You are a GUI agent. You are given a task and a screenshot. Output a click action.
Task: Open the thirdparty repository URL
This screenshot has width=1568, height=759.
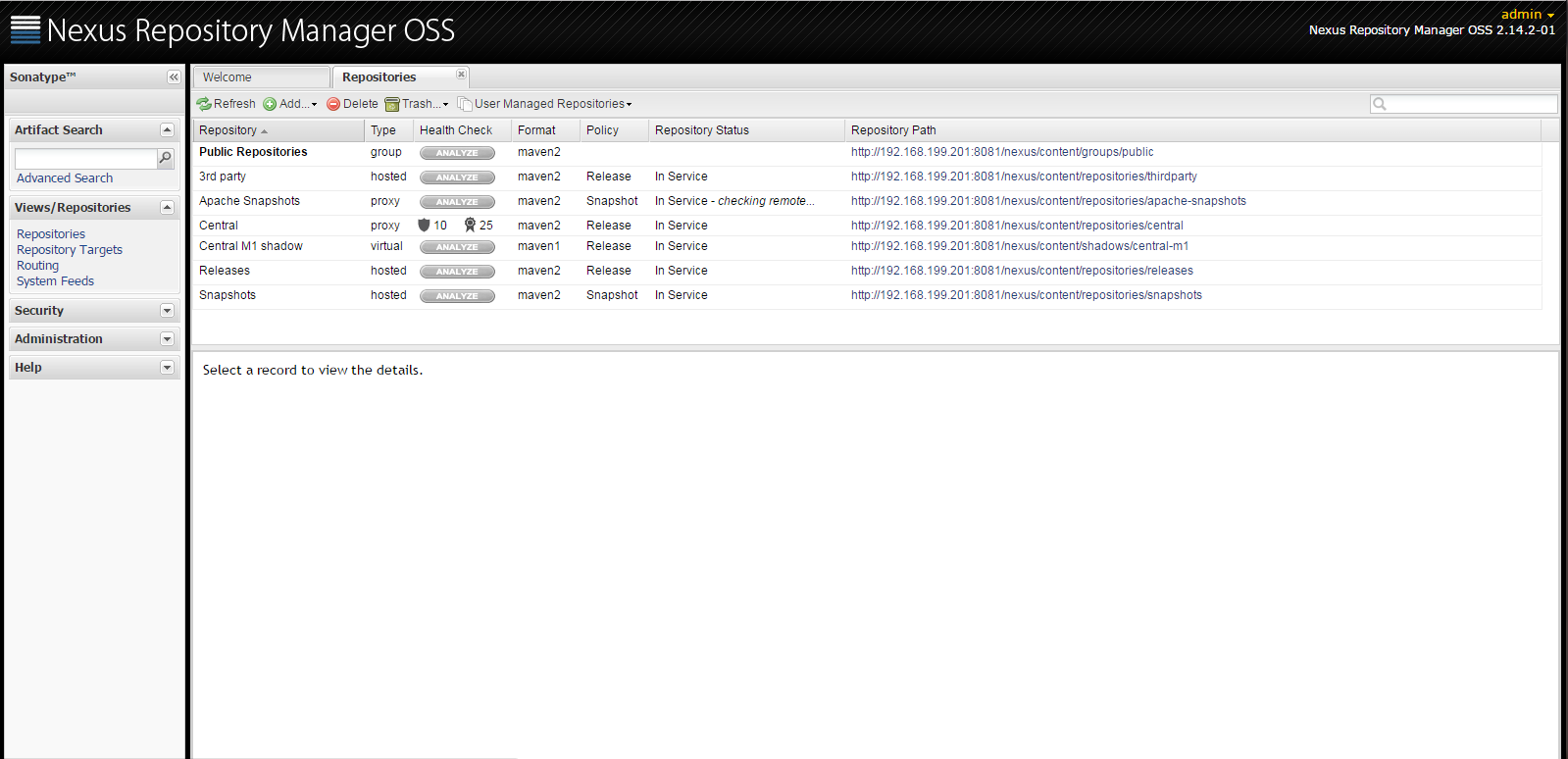1024,177
